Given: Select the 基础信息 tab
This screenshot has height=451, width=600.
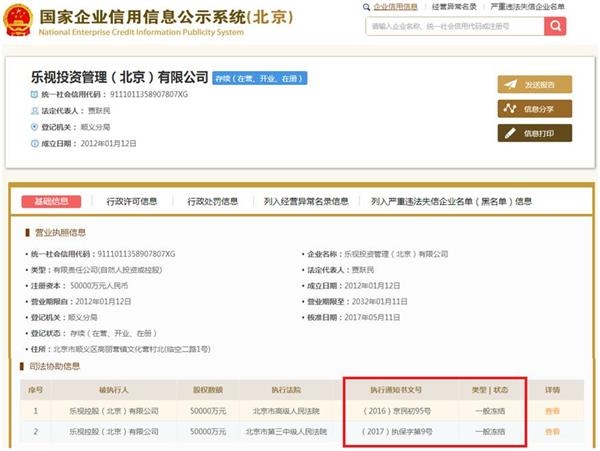Looking at the screenshot, I should [x=52, y=201].
